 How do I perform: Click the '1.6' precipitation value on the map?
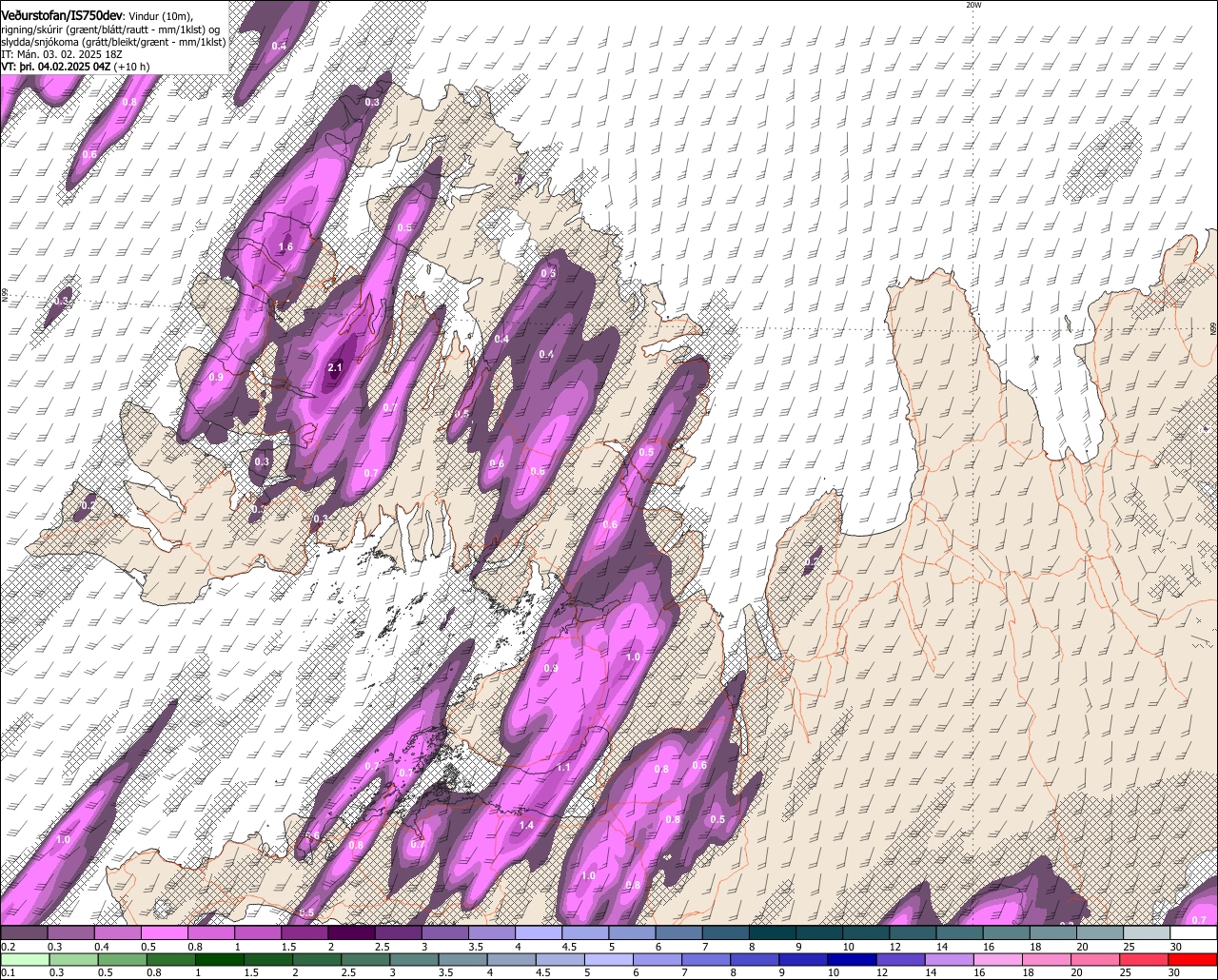point(285,246)
